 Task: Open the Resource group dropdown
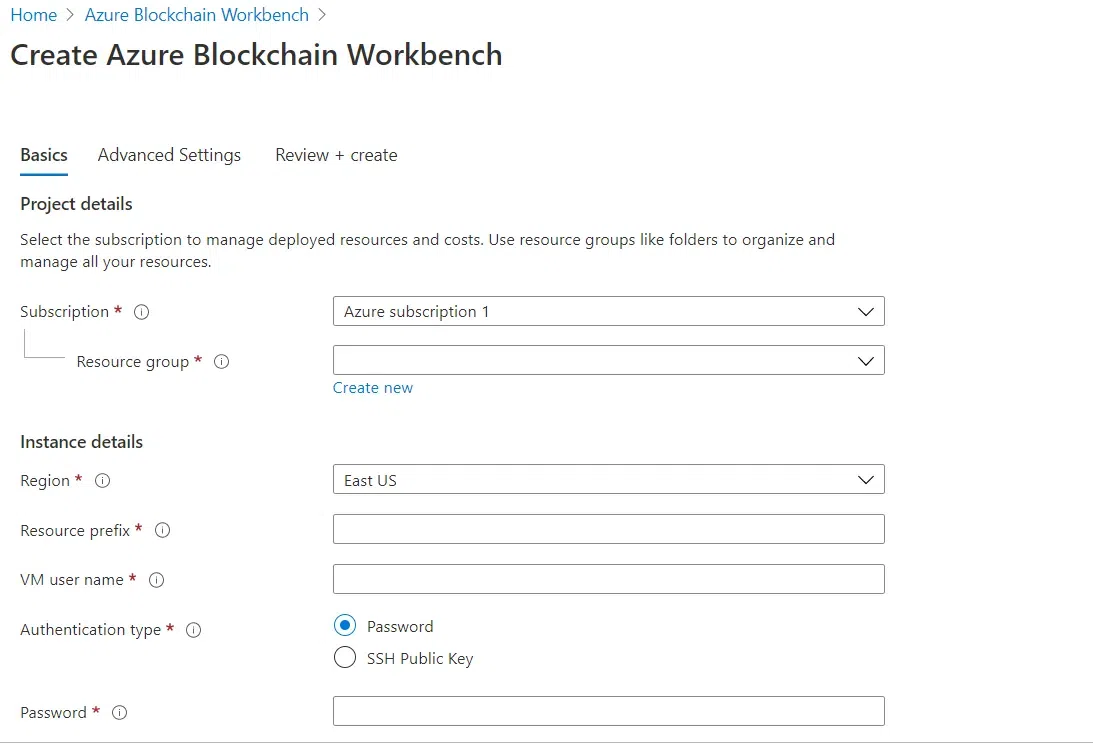pyautogui.click(x=609, y=360)
